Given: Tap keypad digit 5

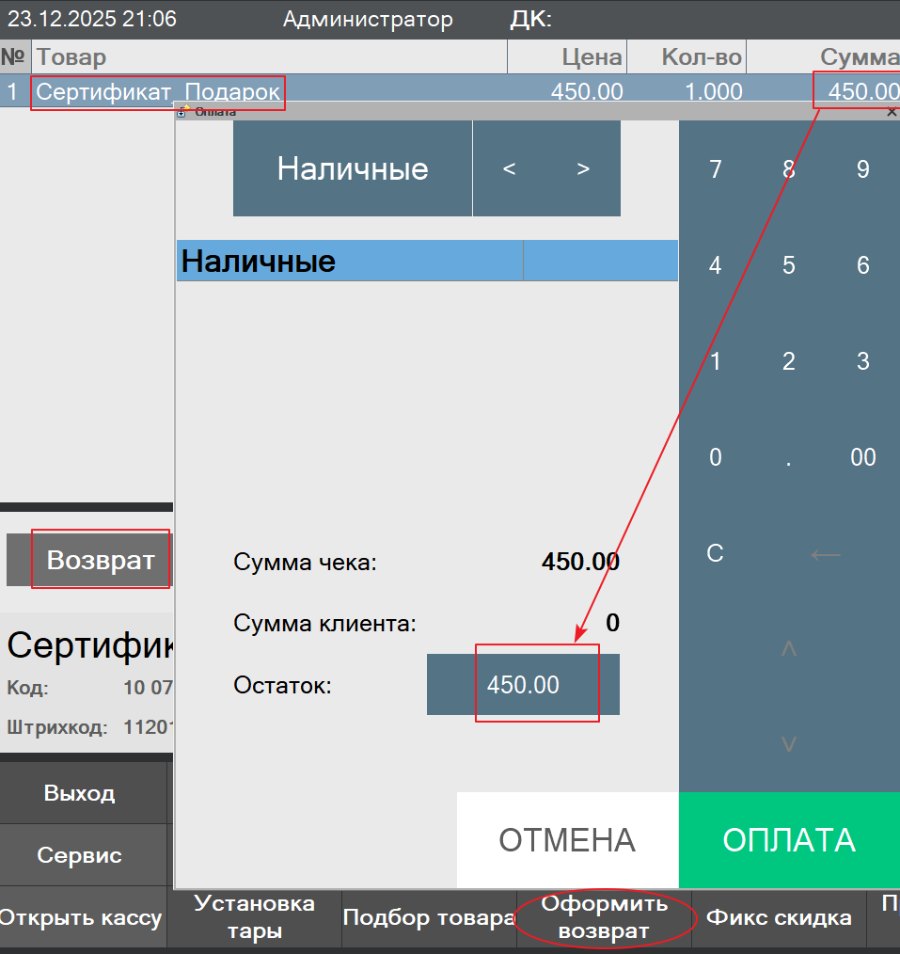Looking at the screenshot, I should [789, 265].
